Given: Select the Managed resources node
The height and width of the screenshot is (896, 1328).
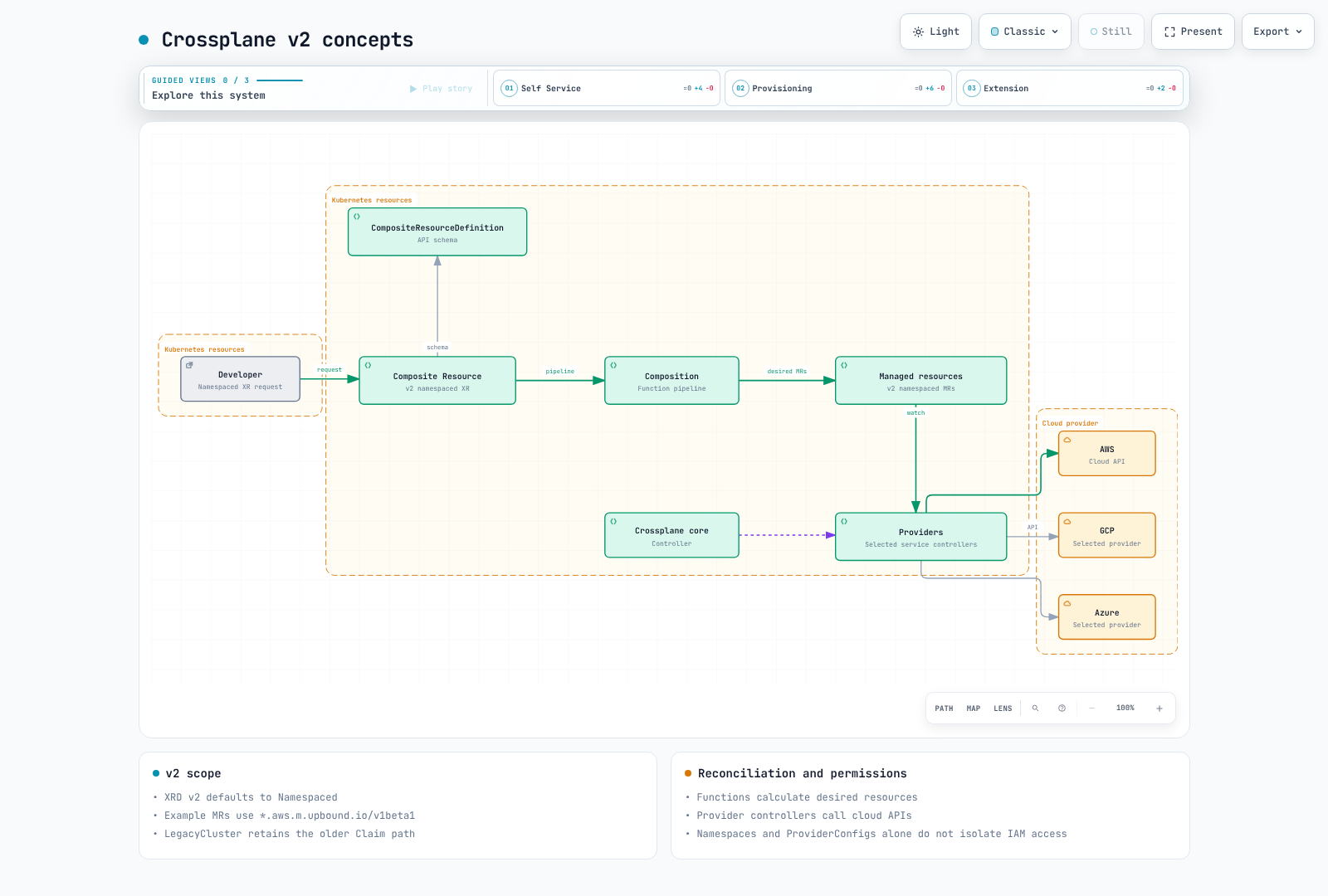Looking at the screenshot, I should point(920,381).
